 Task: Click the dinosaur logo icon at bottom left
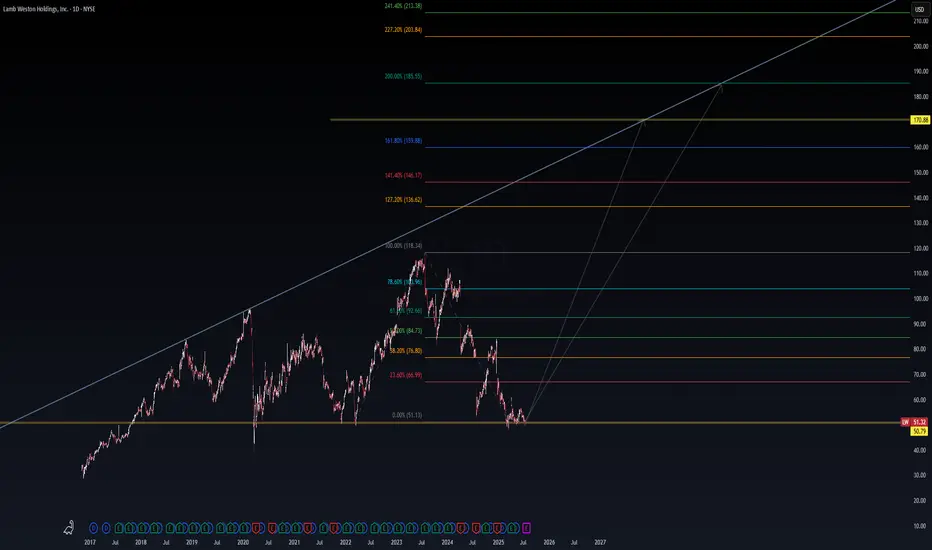tap(69, 527)
